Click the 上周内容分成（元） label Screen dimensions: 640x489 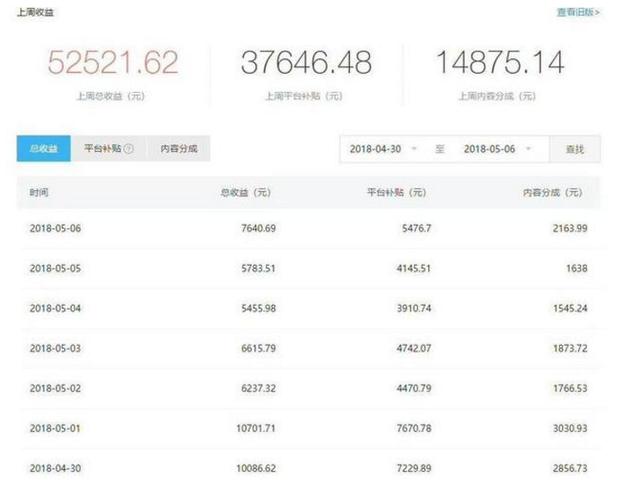(497, 96)
